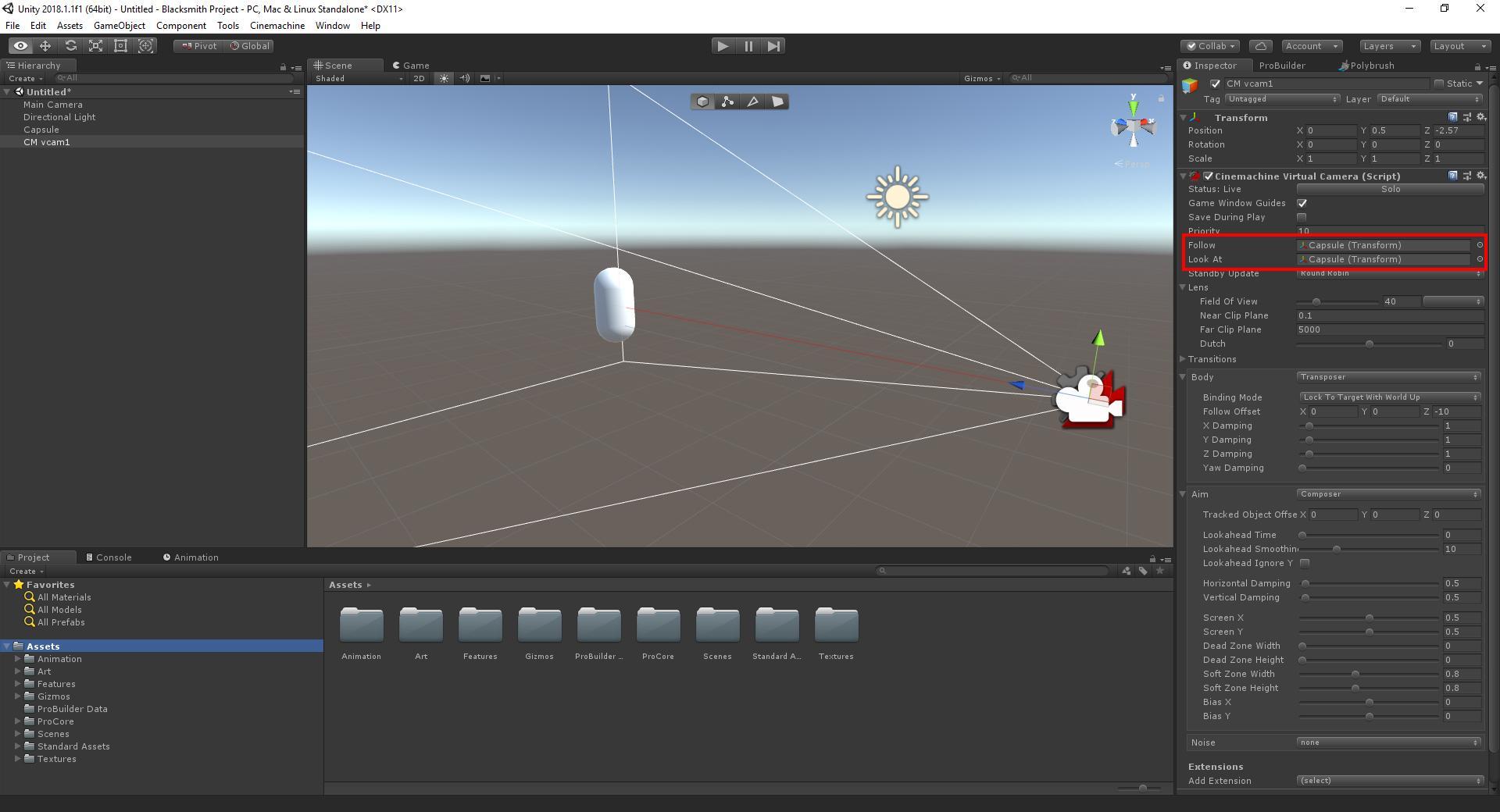Click the Step forward button

[x=773, y=46]
